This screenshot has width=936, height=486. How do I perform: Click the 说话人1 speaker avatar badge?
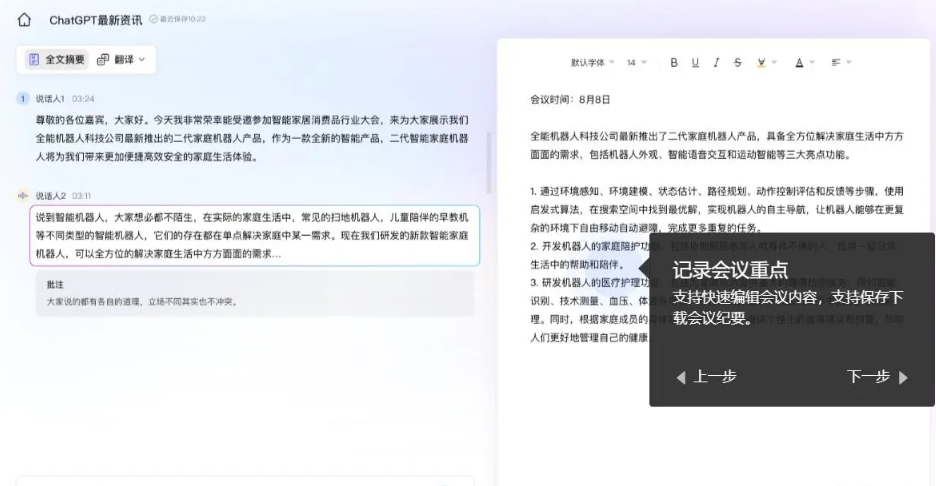[x=23, y=99]
